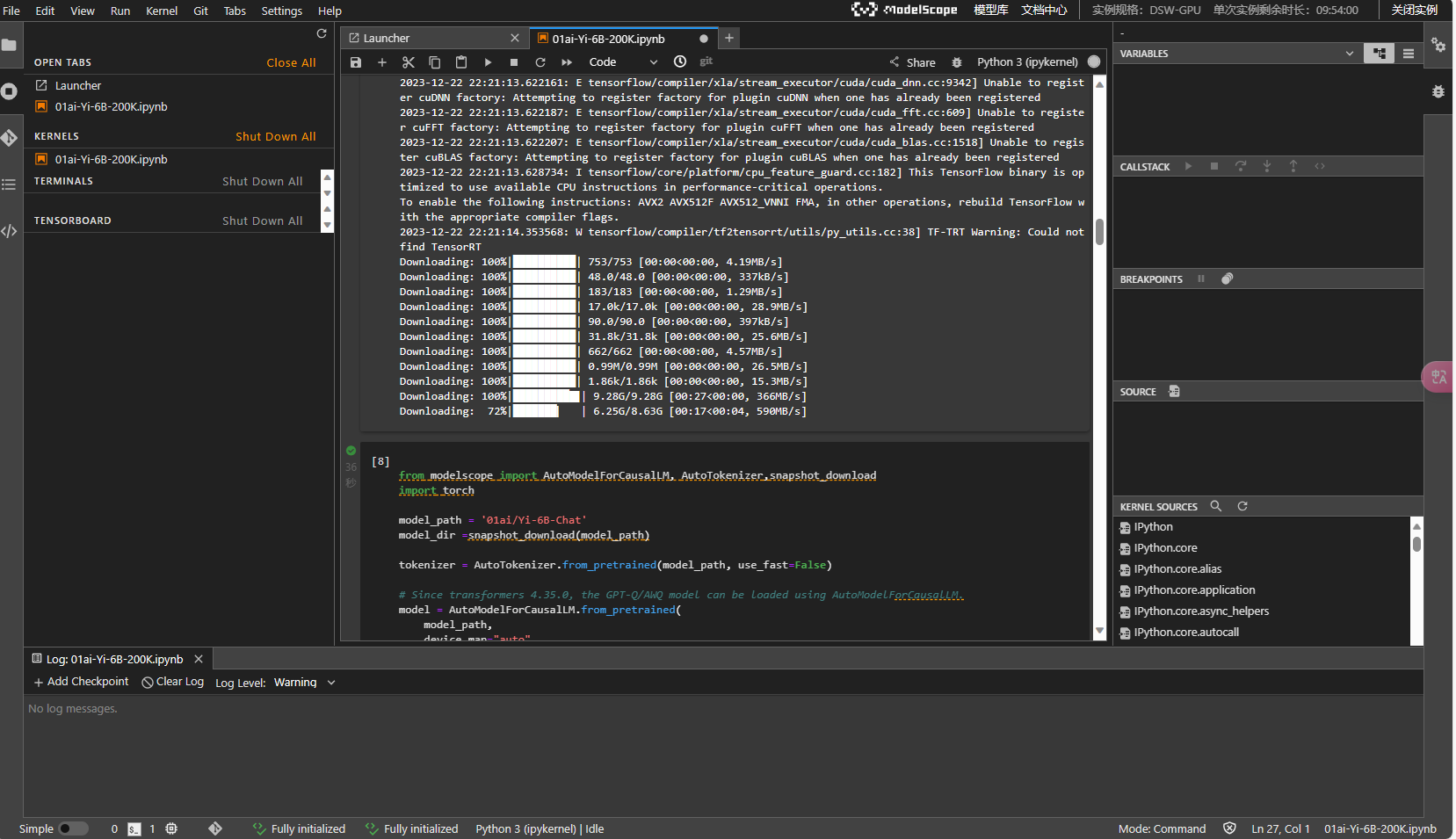The width and height of the screenshot is (1456, 839).
Task: Click the Callstack continue play icon
Action: (x=1188, y=166)
